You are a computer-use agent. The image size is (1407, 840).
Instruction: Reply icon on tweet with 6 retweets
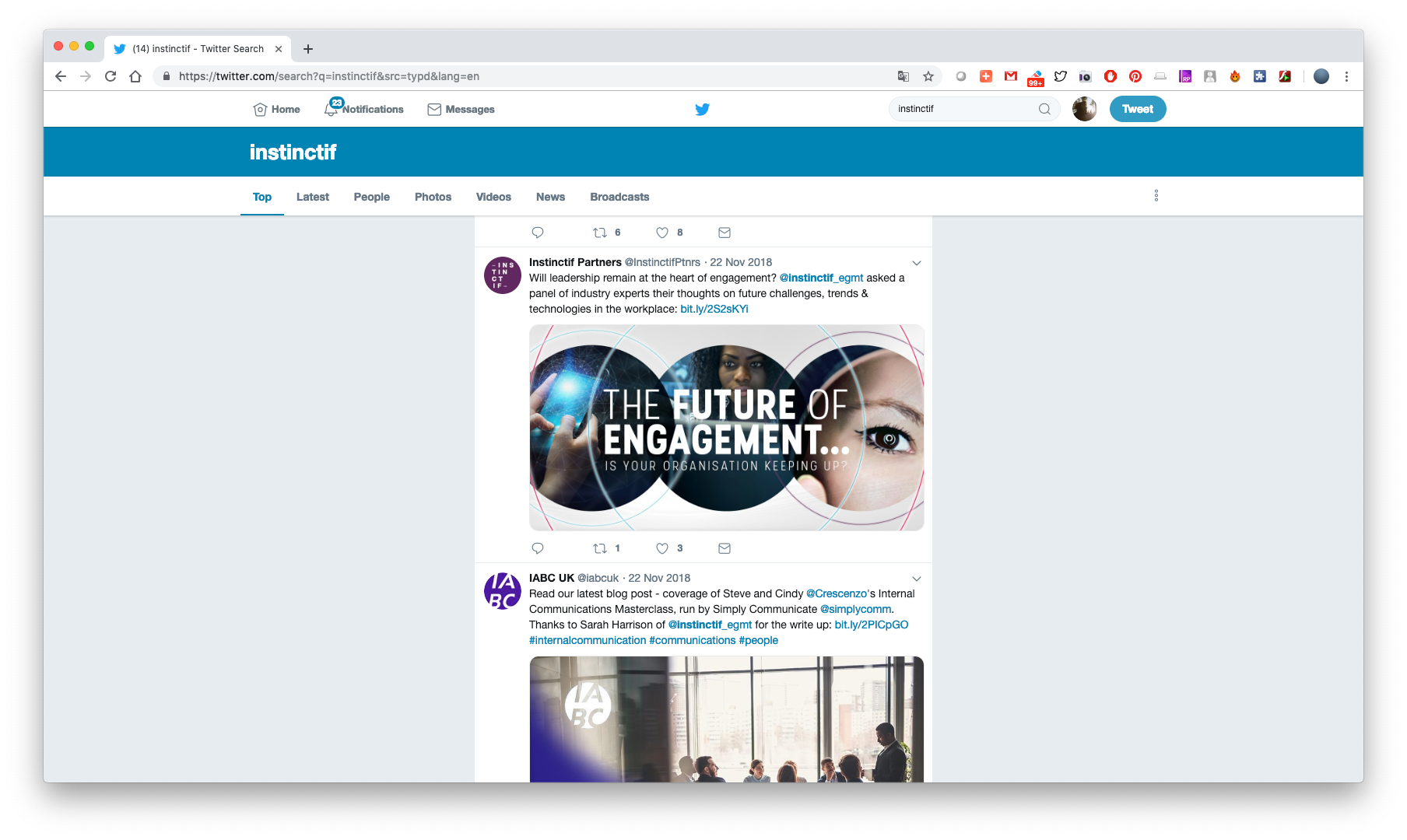pyautogui.click(x=538, y=233)
